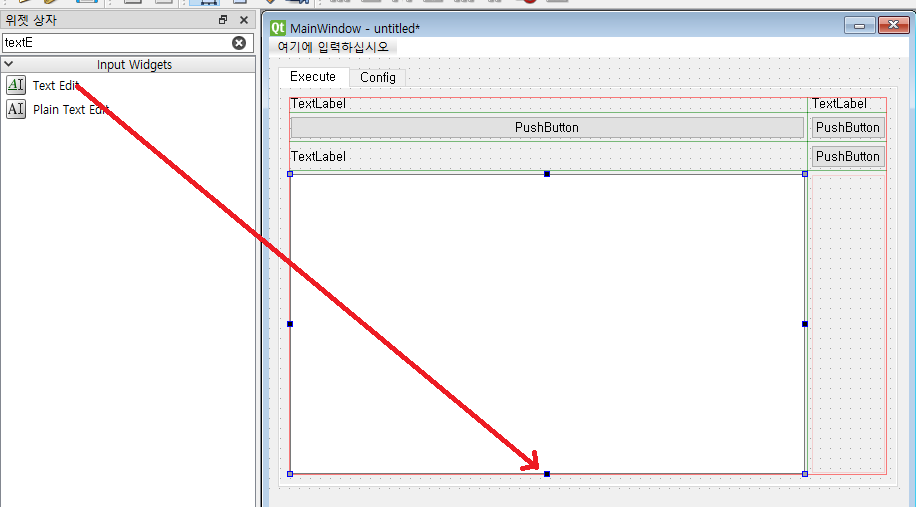This screenshot has height=507, width=916.
Task: Open the 여기에 입력하십시오 menu placeholder
Action: (x=333, y=47)
